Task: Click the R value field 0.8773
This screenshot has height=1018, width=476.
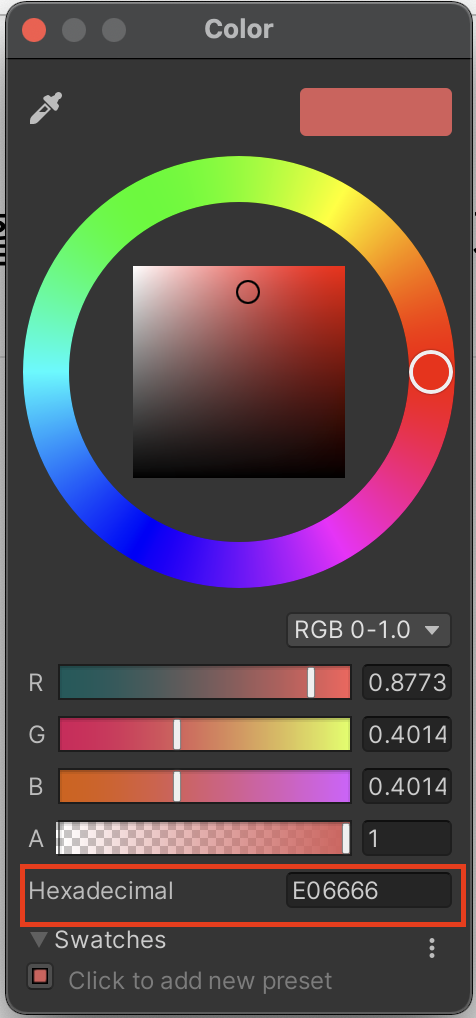Action: point(407,682)
